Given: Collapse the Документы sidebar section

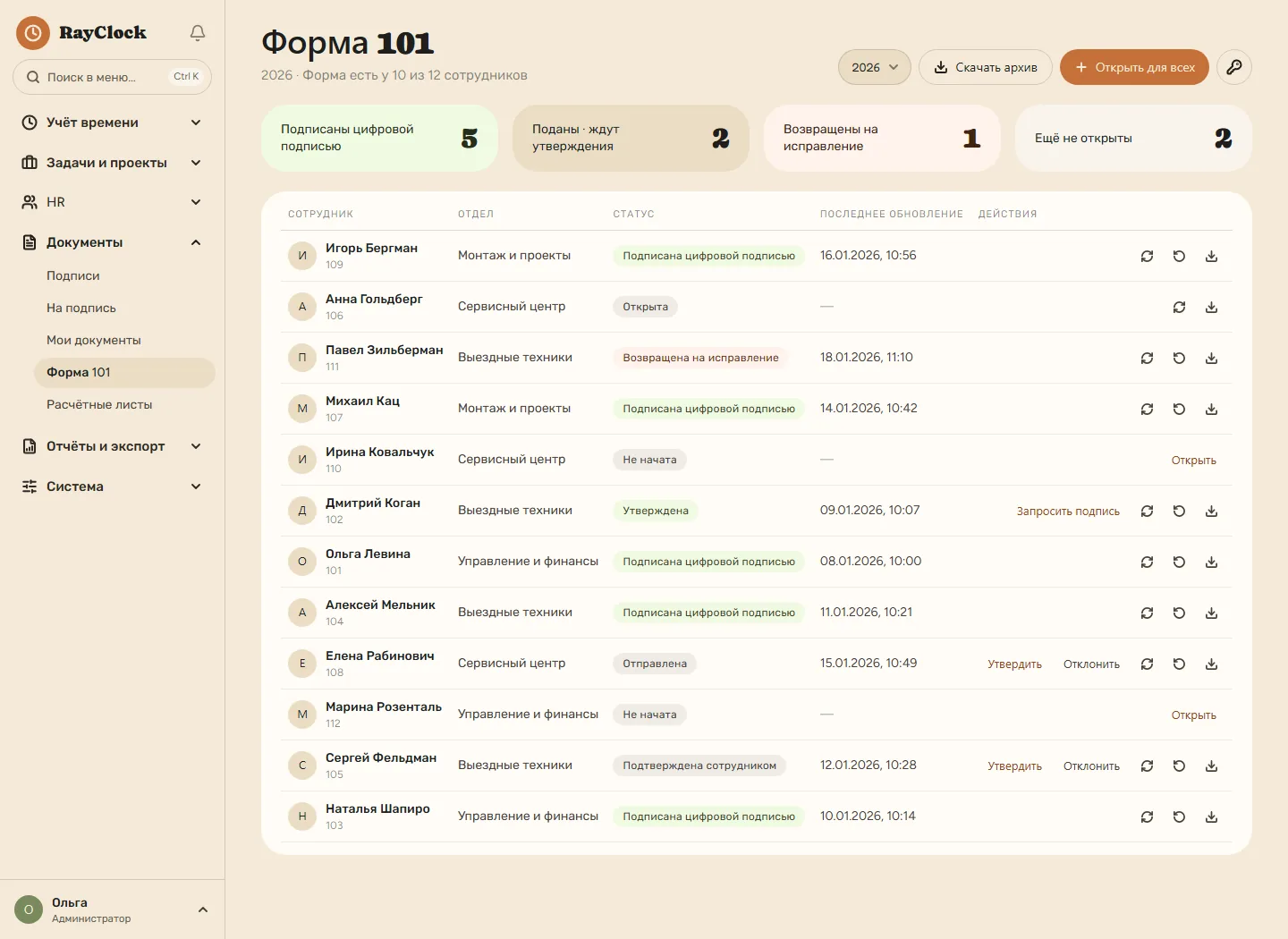Looking at the screenshot, I should pos(113,242).
